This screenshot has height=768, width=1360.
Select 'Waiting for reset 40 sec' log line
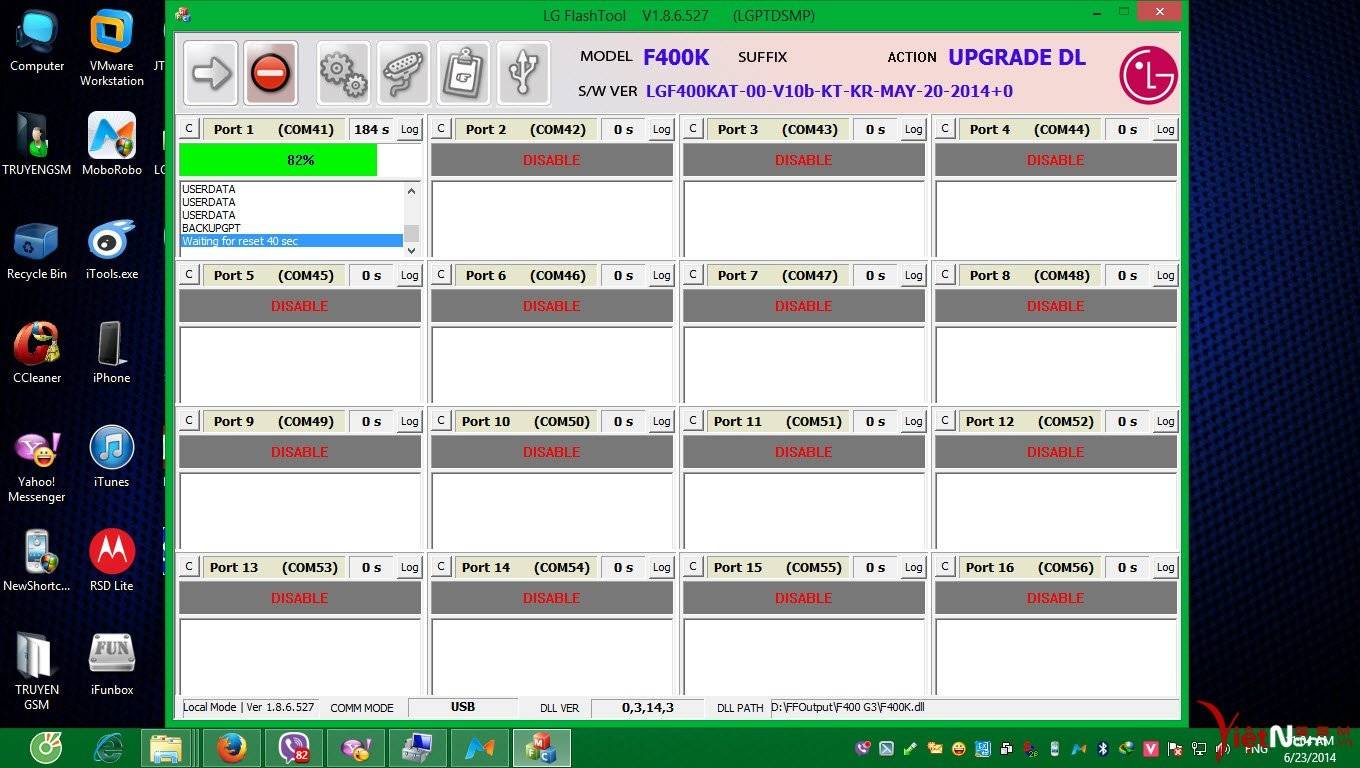291,241
